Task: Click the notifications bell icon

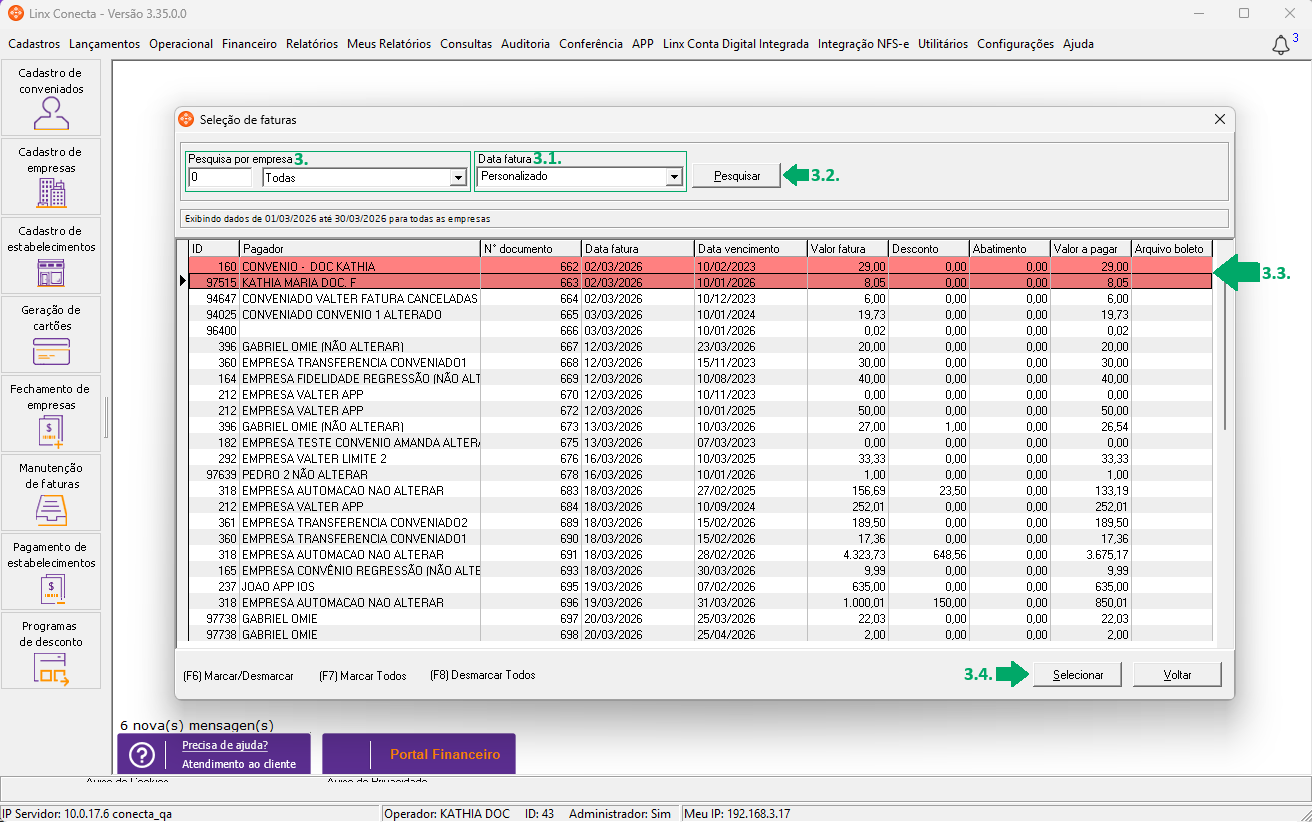Action: pos(1280,45)
